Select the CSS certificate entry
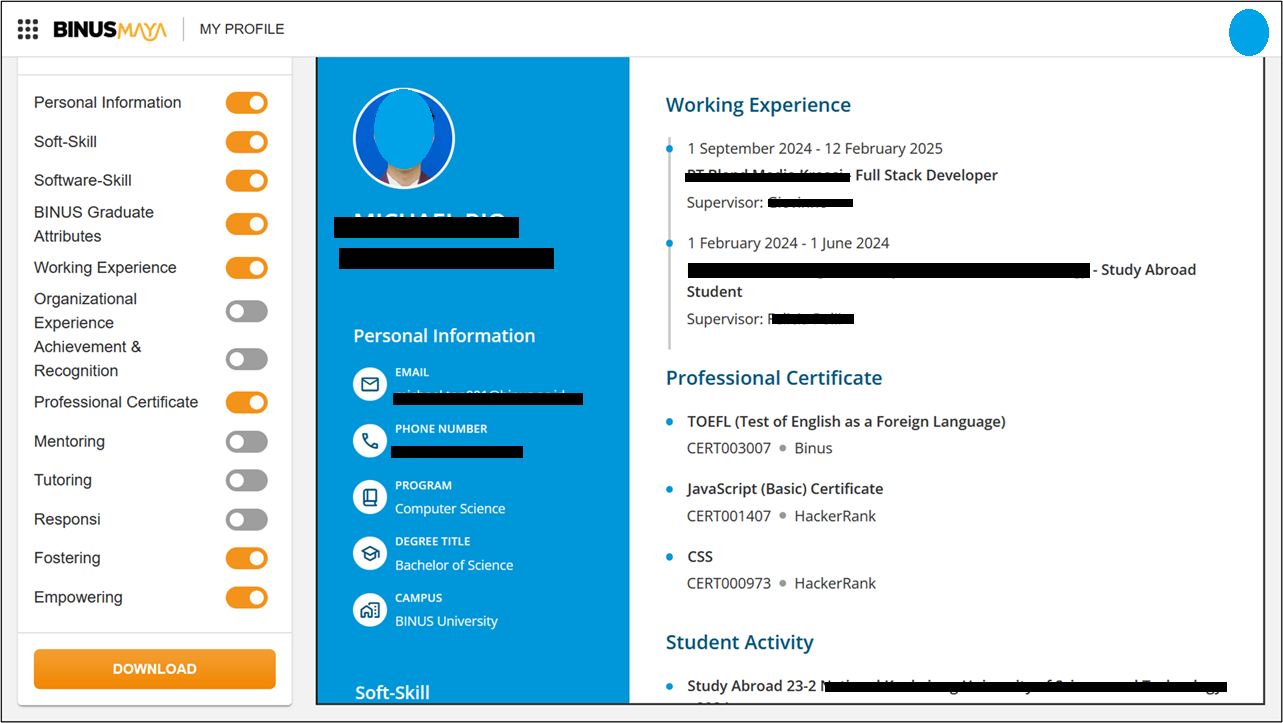The image size is (1283, 723). [x=700, y=556]
